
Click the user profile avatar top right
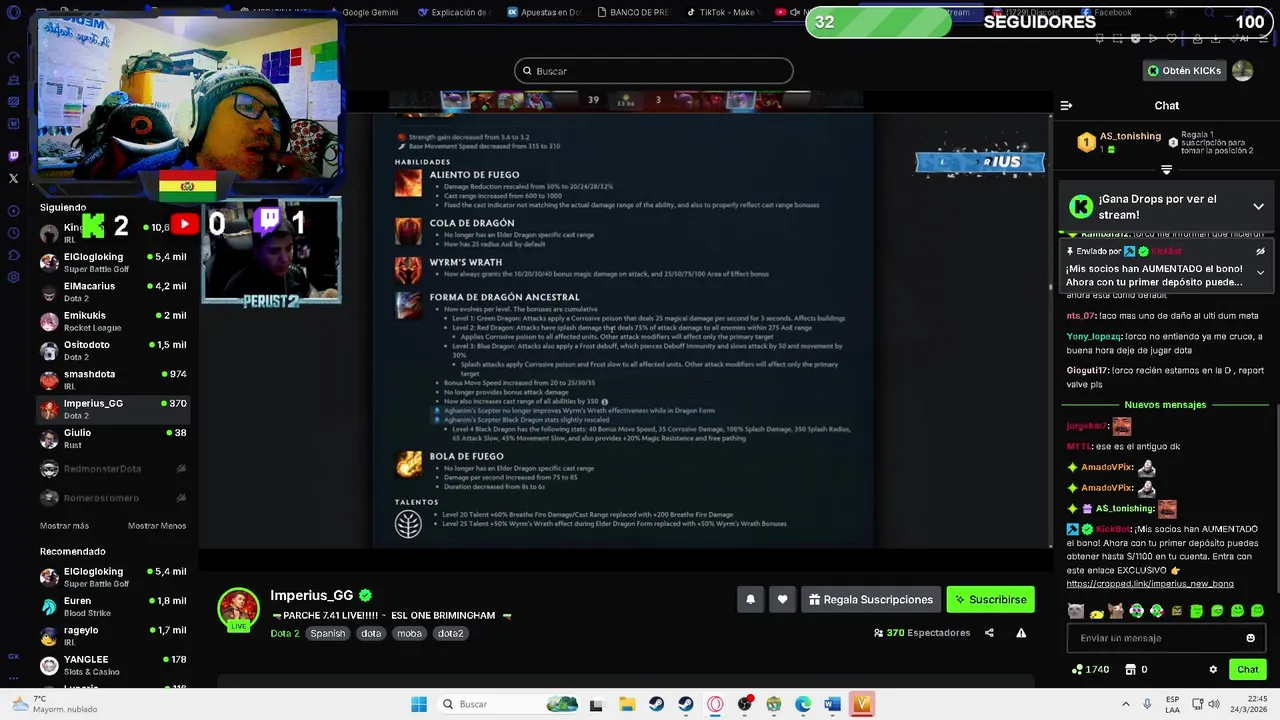1242,70
